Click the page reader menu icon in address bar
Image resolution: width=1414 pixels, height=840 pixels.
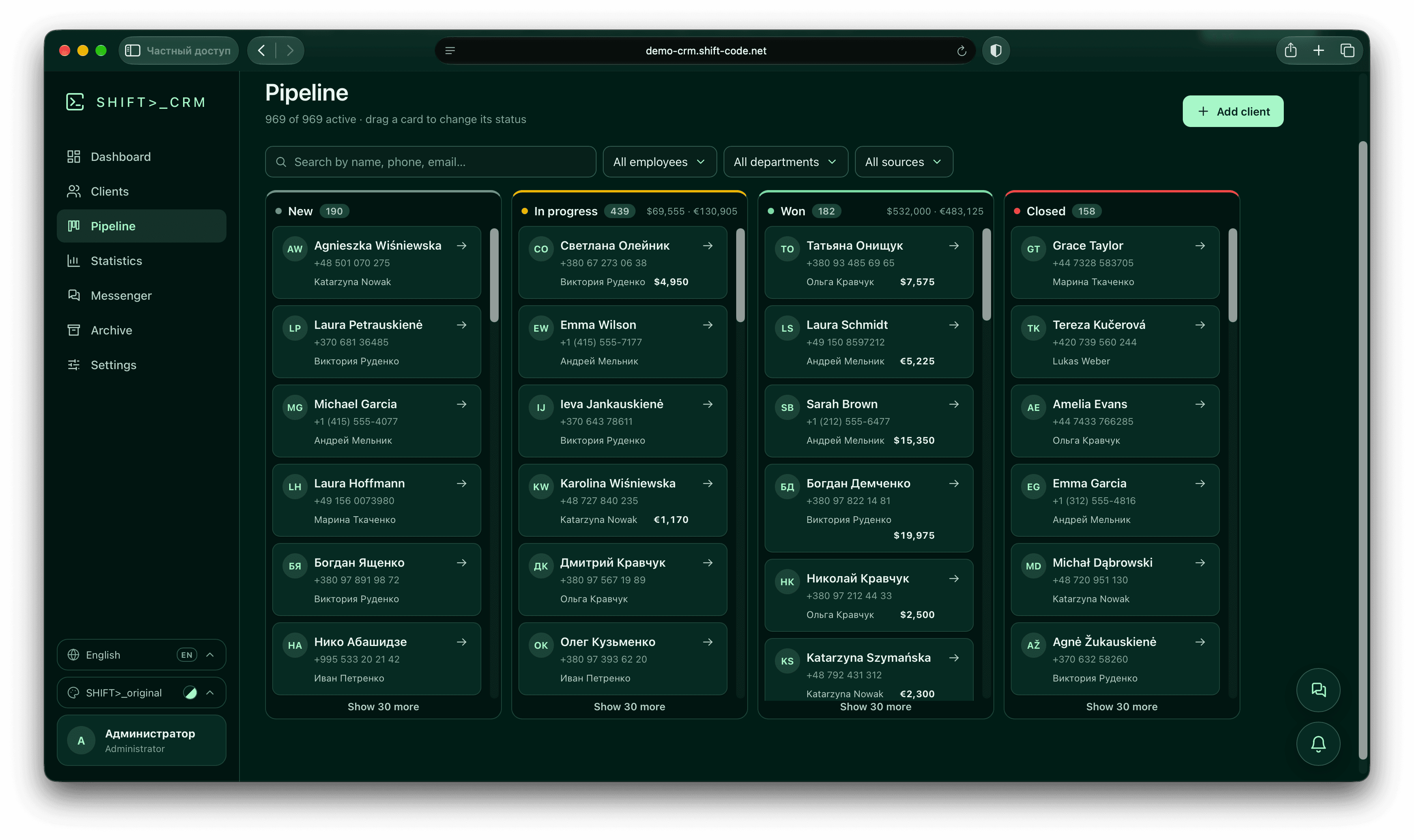pos(450,51)
